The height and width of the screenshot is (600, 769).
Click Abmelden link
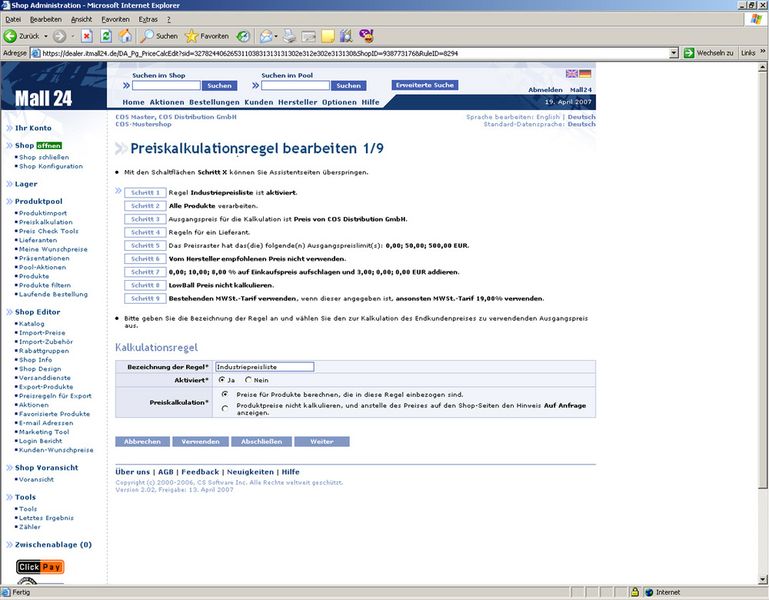(545, 90)
